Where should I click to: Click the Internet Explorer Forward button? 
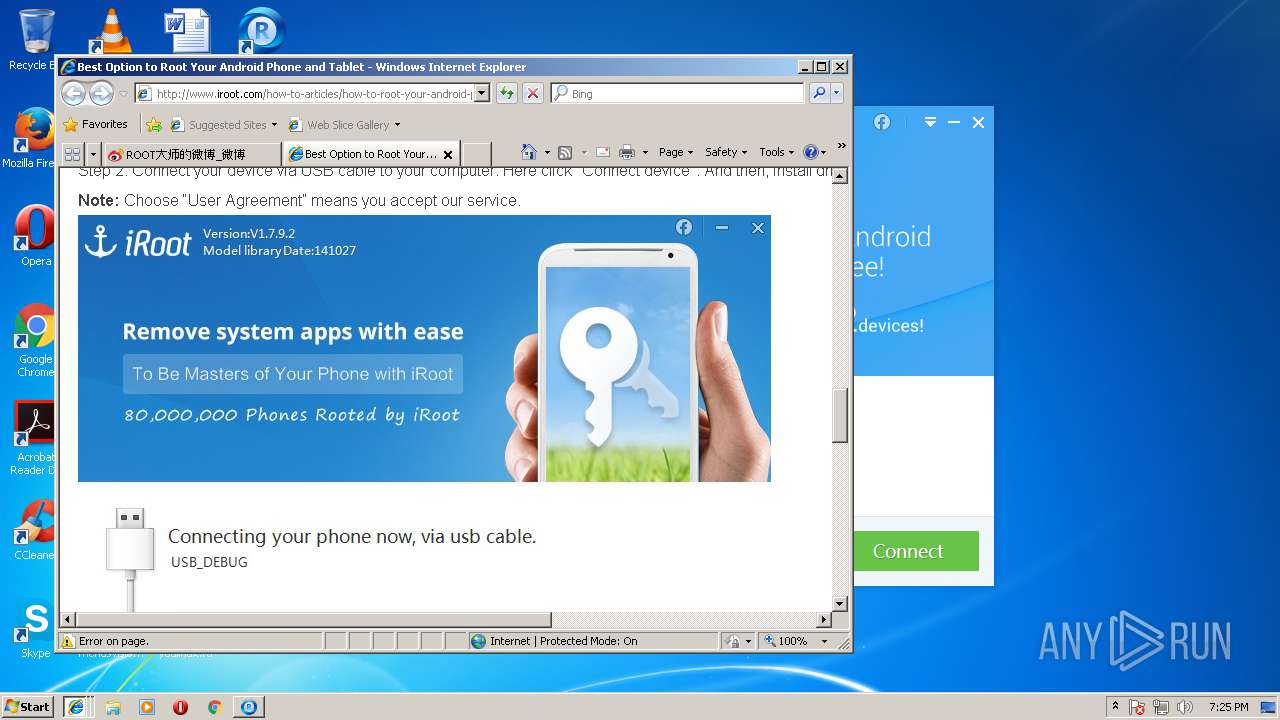click(x=101, y=93)
